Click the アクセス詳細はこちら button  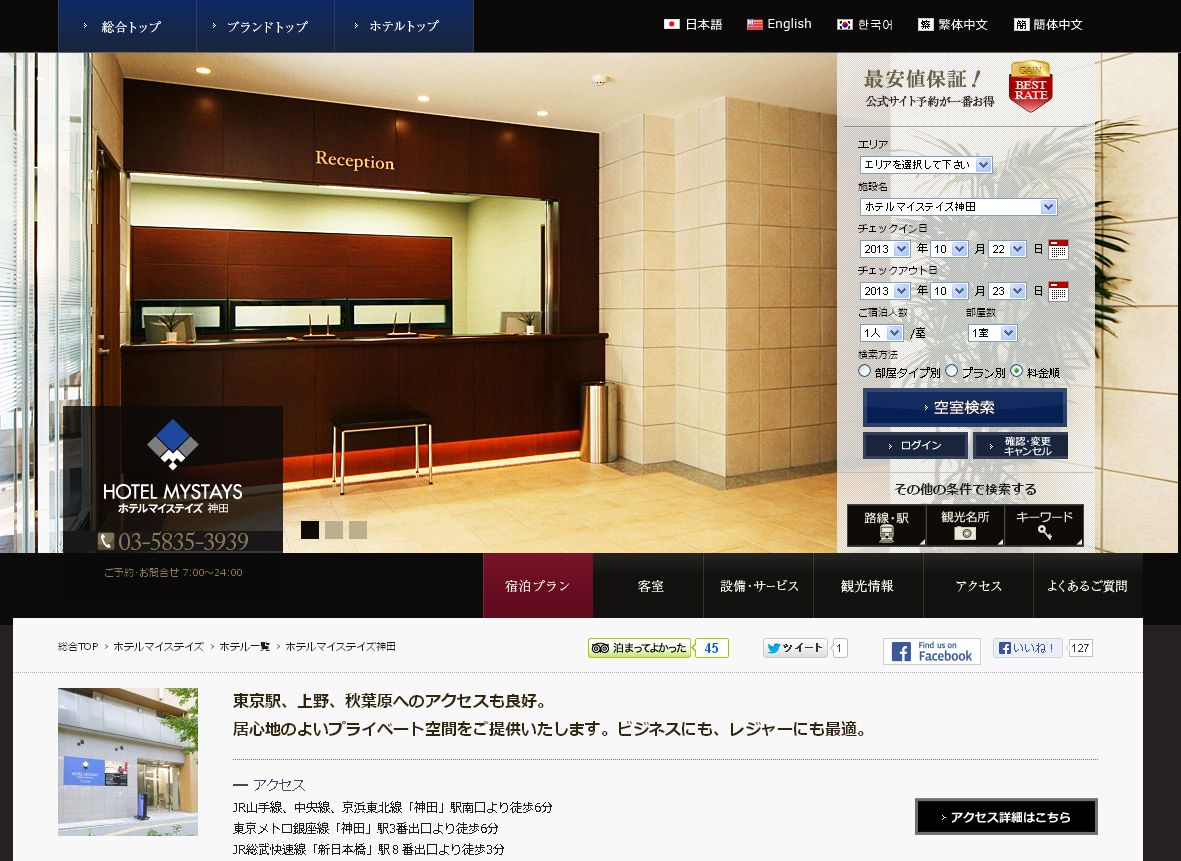[1006, 817]
